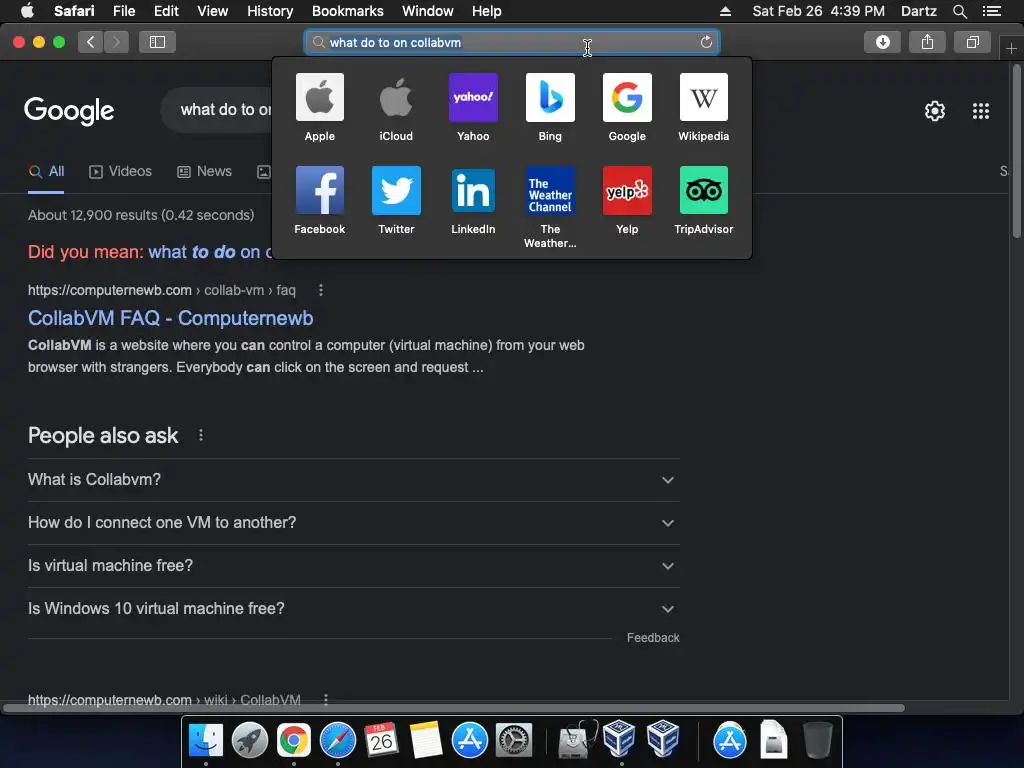Open System Preferences from the Dock
The height and width of the screenshot is (768, 1024).
[x=514, y=740]
